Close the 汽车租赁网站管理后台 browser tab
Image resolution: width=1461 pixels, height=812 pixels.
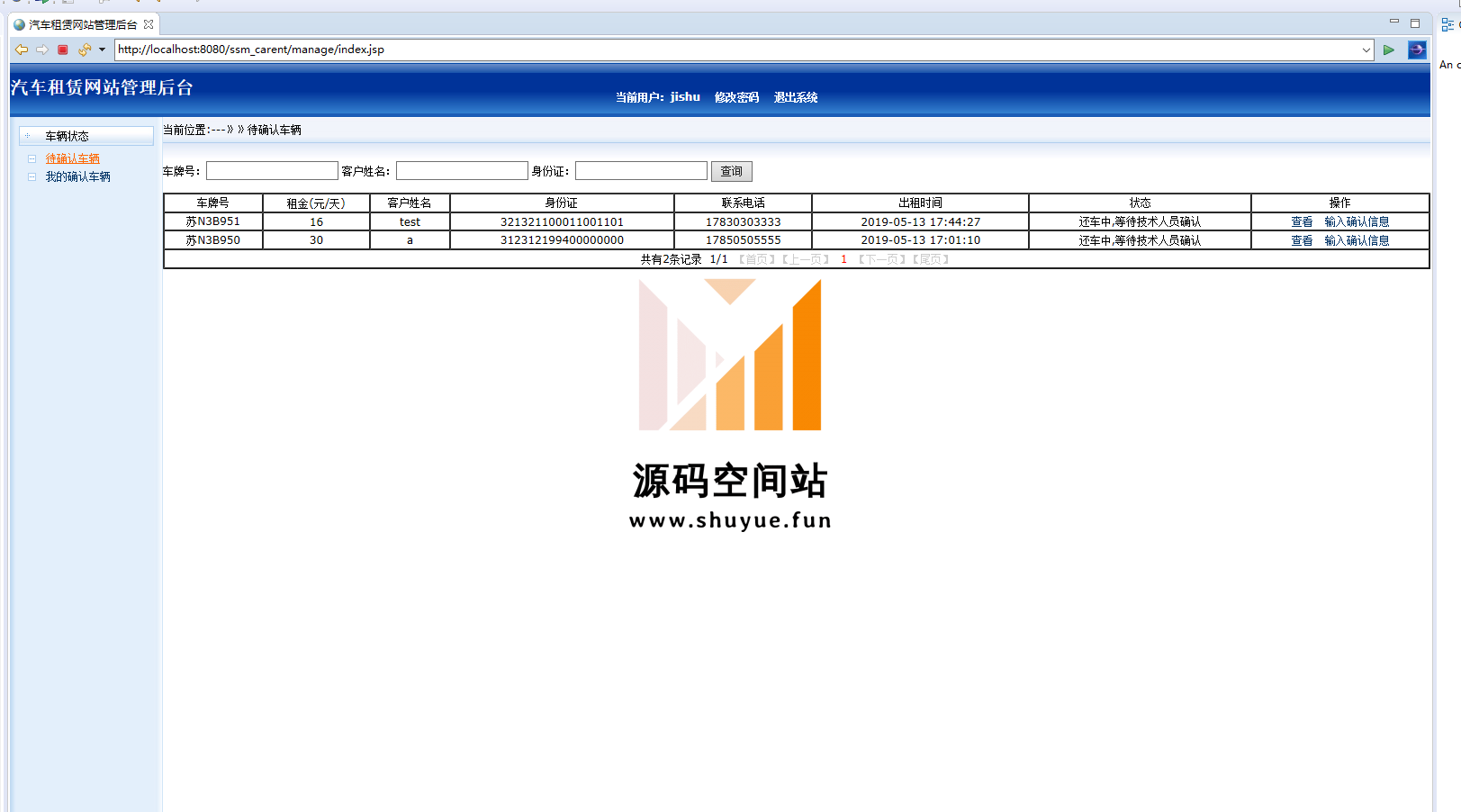coord(149,24)
